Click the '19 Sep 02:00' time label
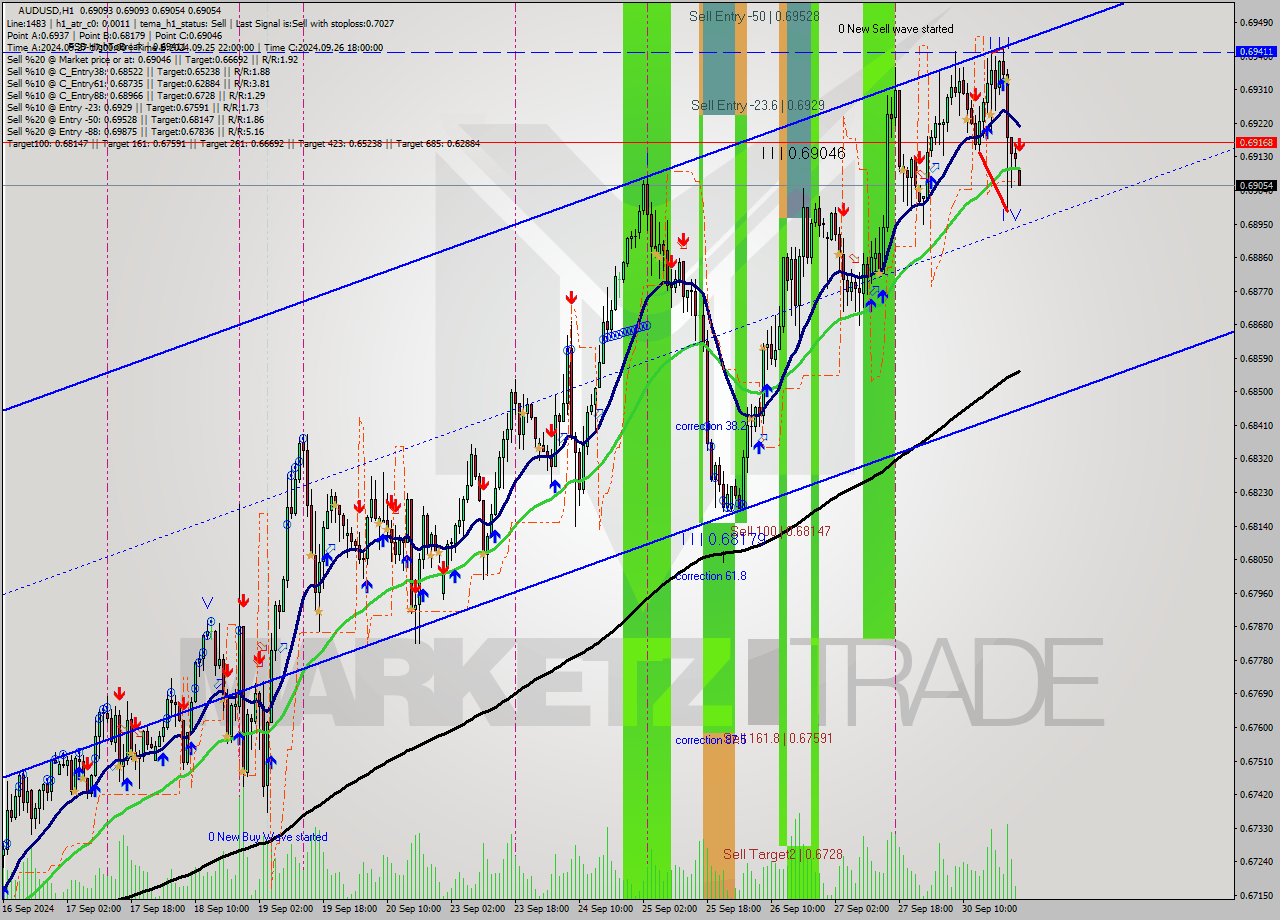 click(286, 909)
